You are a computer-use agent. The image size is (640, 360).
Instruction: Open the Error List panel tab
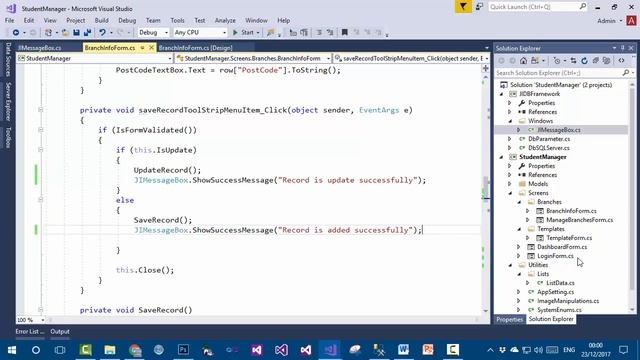(30, 331)
